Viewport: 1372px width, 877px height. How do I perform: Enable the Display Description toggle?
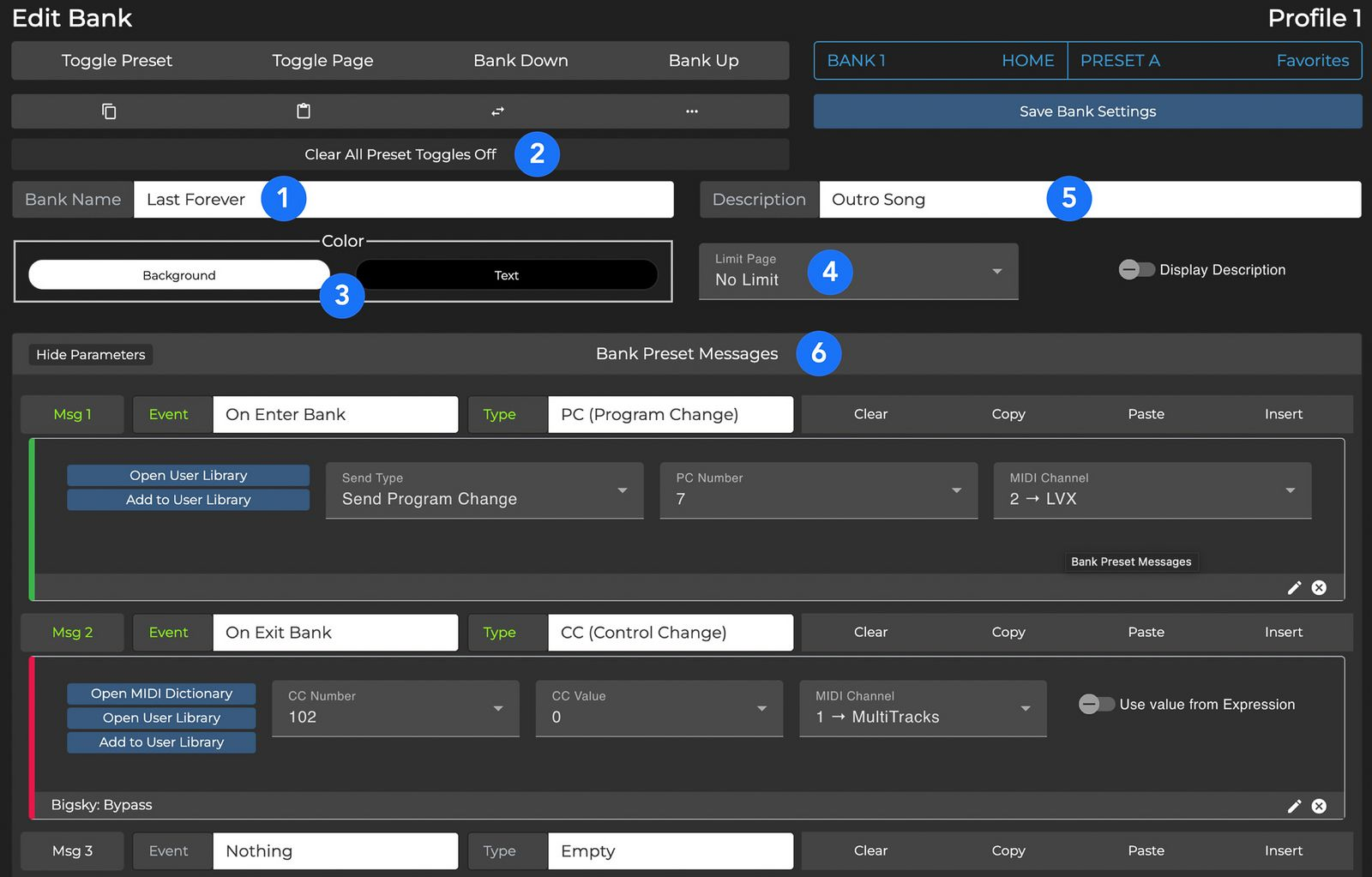[x=1136, y=270]
